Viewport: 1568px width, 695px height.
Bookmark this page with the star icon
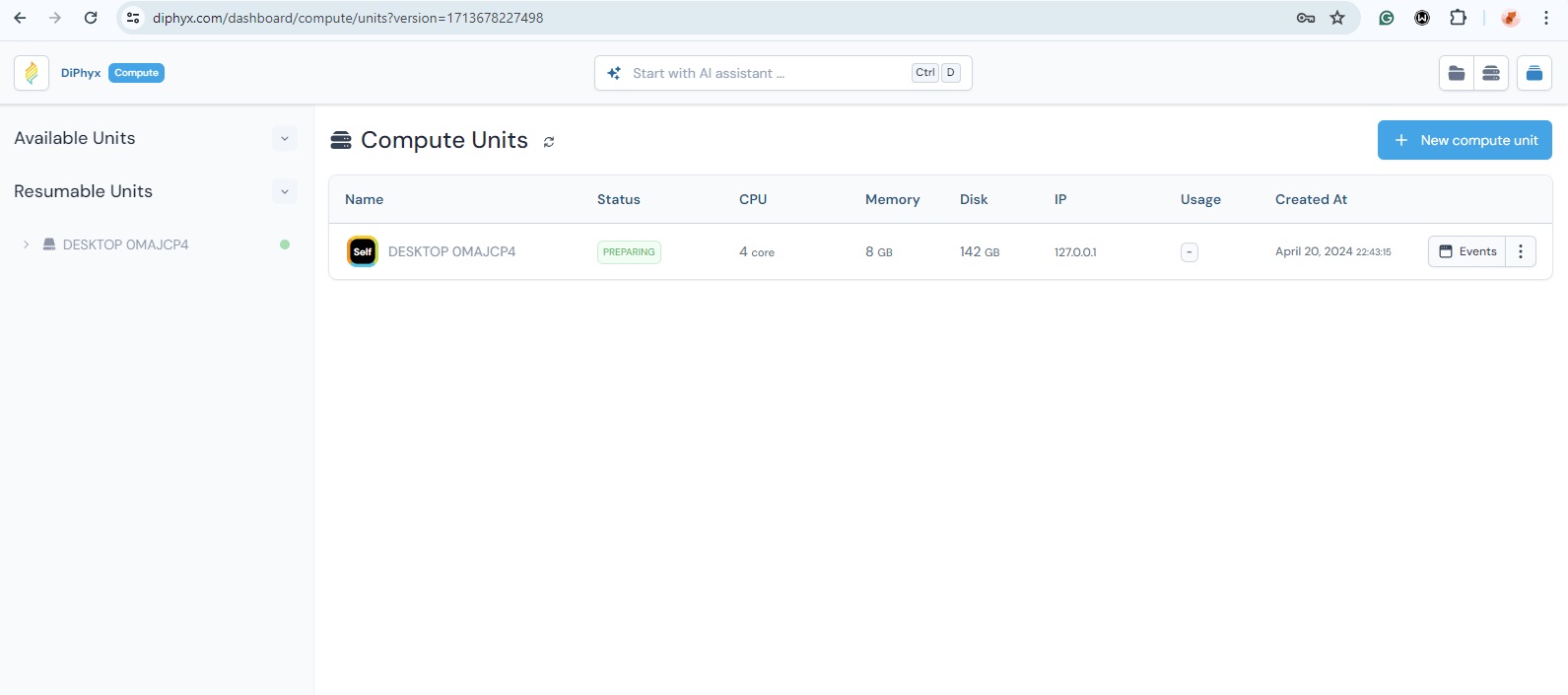(1337, 18)
